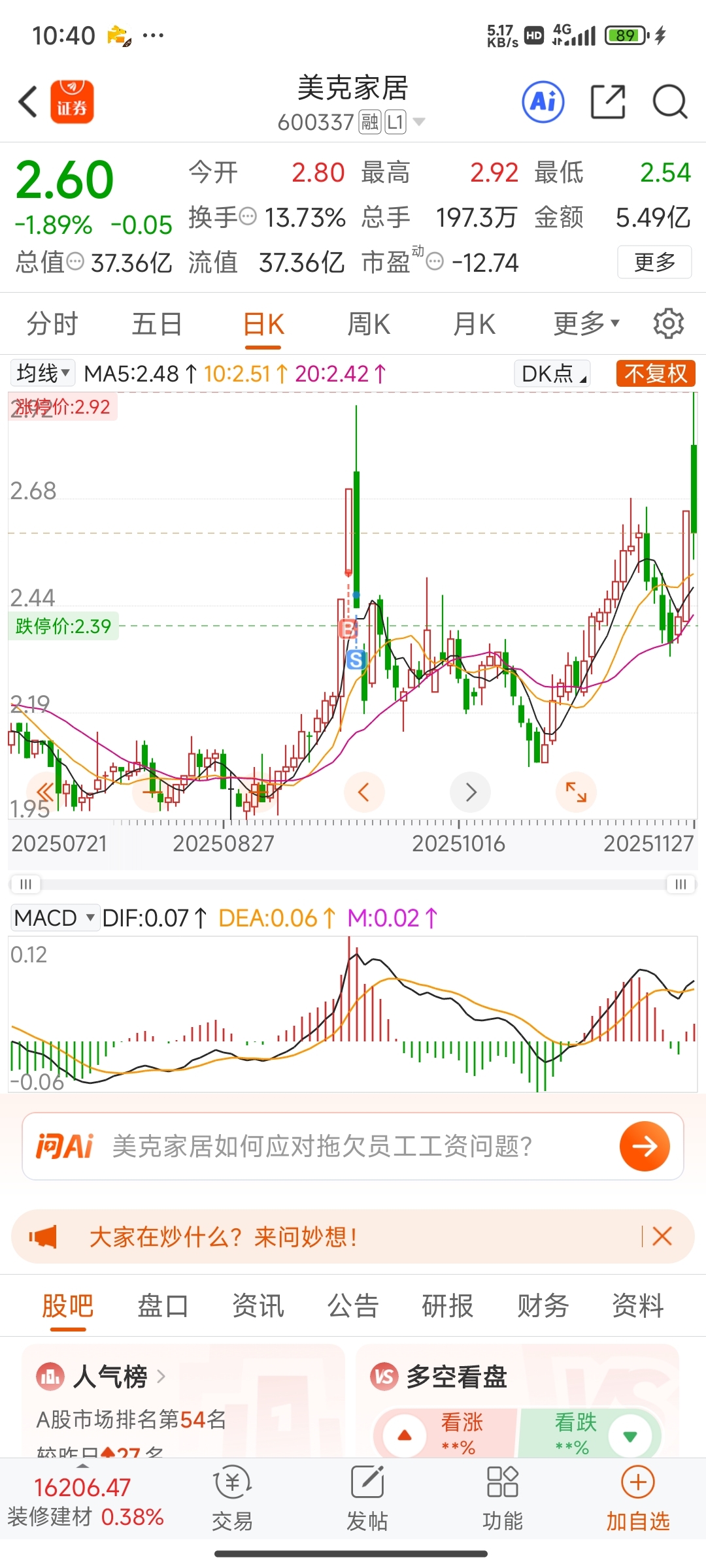Image resolution: width=706 pixels, height=1568 pixels.
Task: Open 发帖 compose icon
Action: [x=367, y=1499]
